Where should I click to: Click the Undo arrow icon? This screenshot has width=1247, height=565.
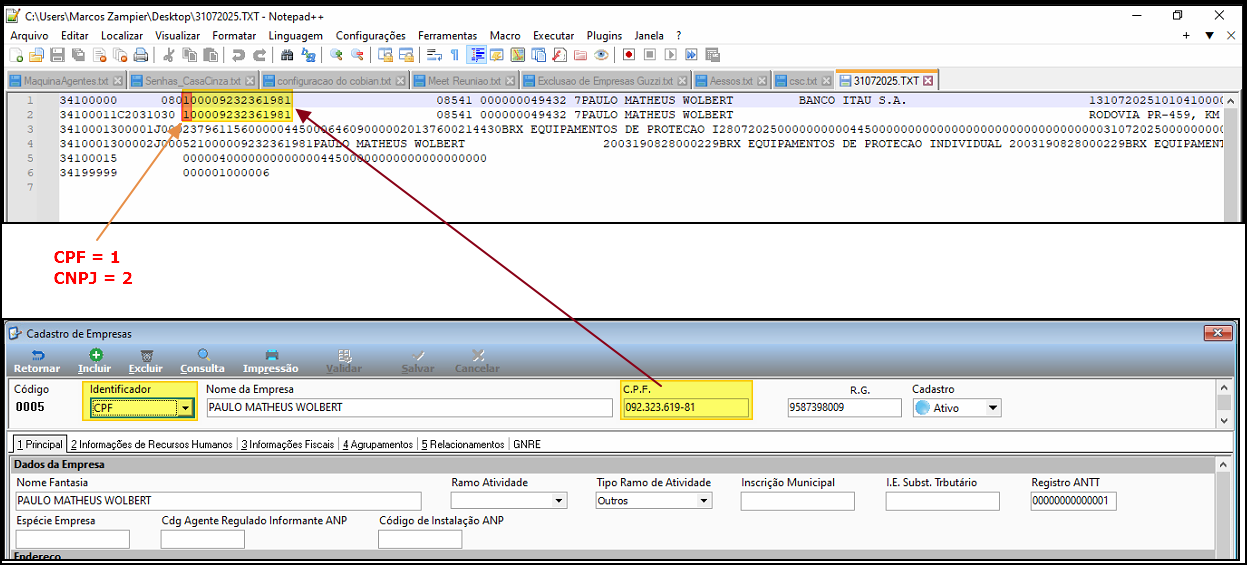238,55
